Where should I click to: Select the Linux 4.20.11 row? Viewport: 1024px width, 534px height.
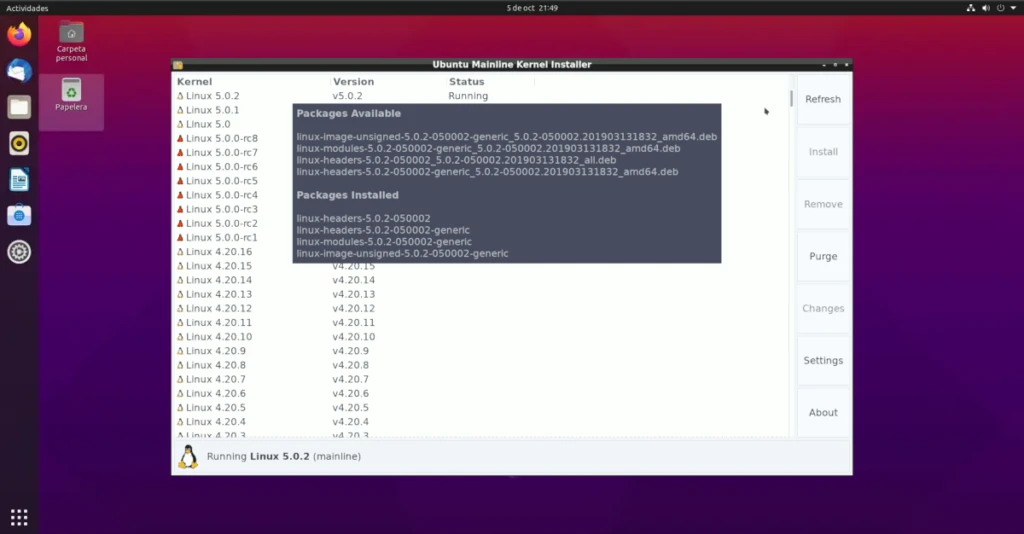click(481, 322)
